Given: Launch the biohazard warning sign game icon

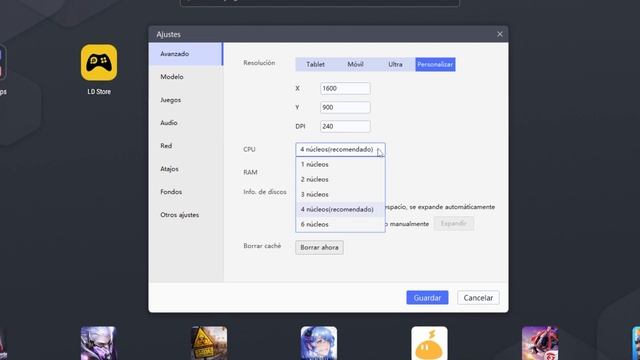Looking at the screenshot, I should (209, 343).
